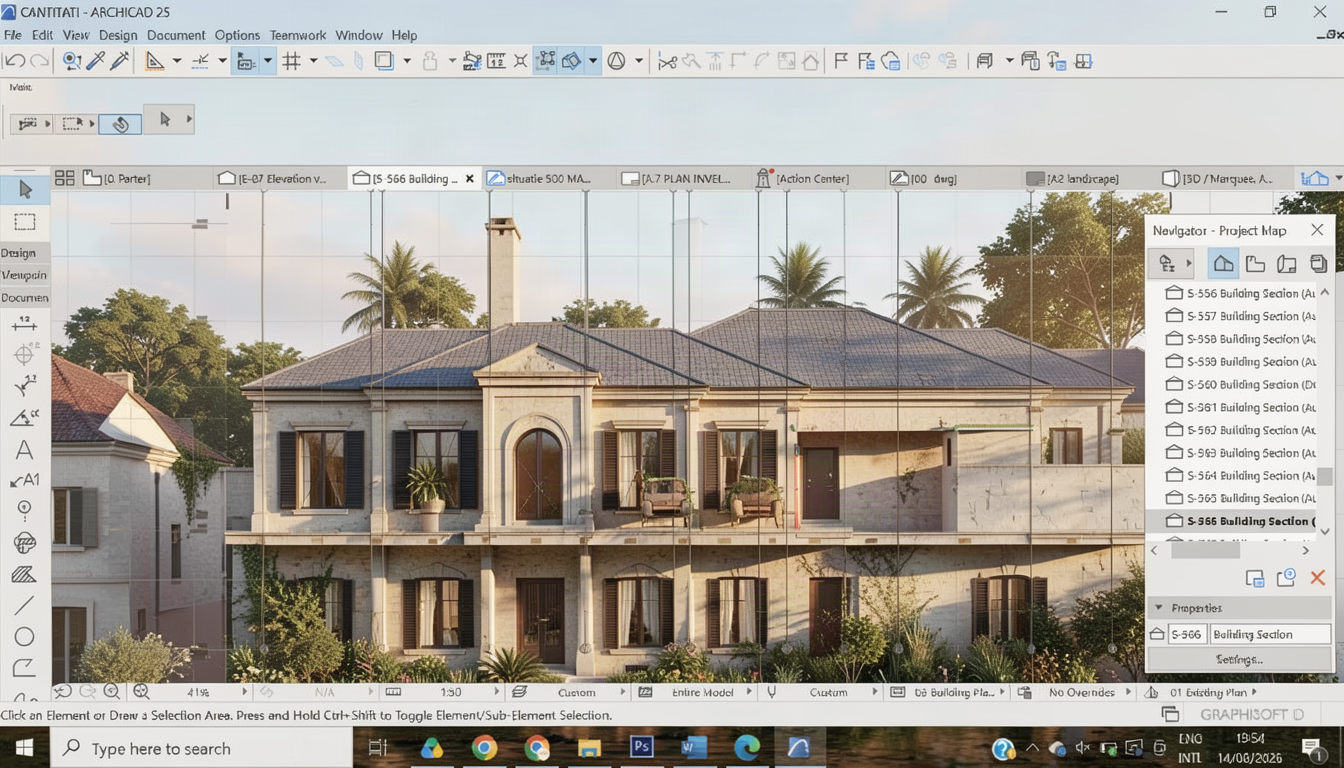Show the Layout Book in Navigator
The height and width of the screenshot is (768, 1344).
coord(1287,264)
